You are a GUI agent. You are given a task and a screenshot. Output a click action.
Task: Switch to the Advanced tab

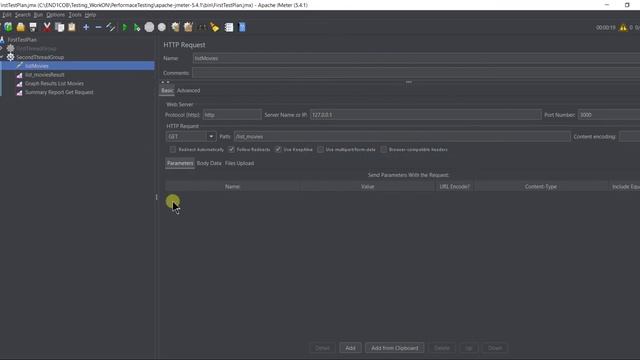(x=189, y=91)
